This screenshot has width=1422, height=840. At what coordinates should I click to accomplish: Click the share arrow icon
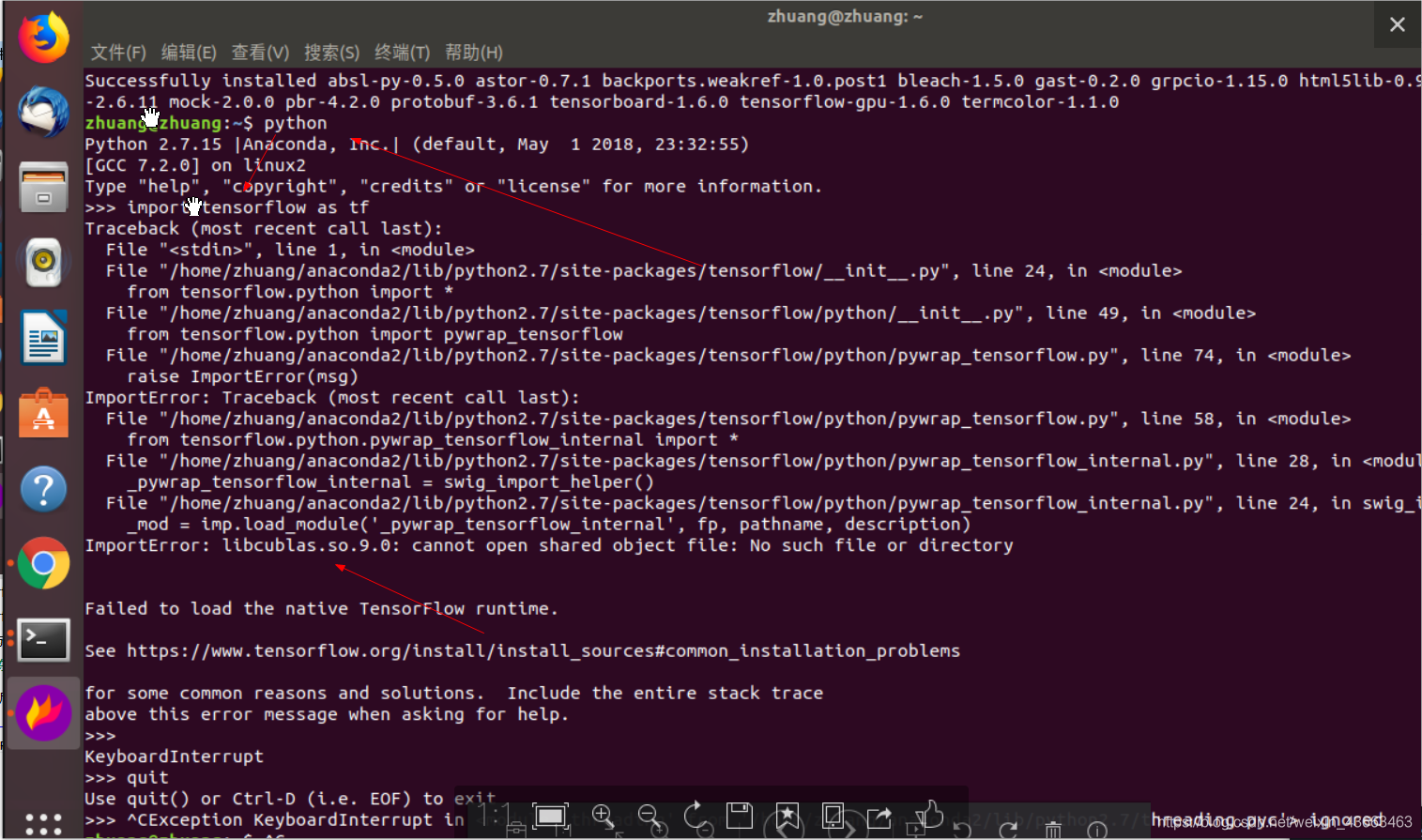click(x=879, y=817)
